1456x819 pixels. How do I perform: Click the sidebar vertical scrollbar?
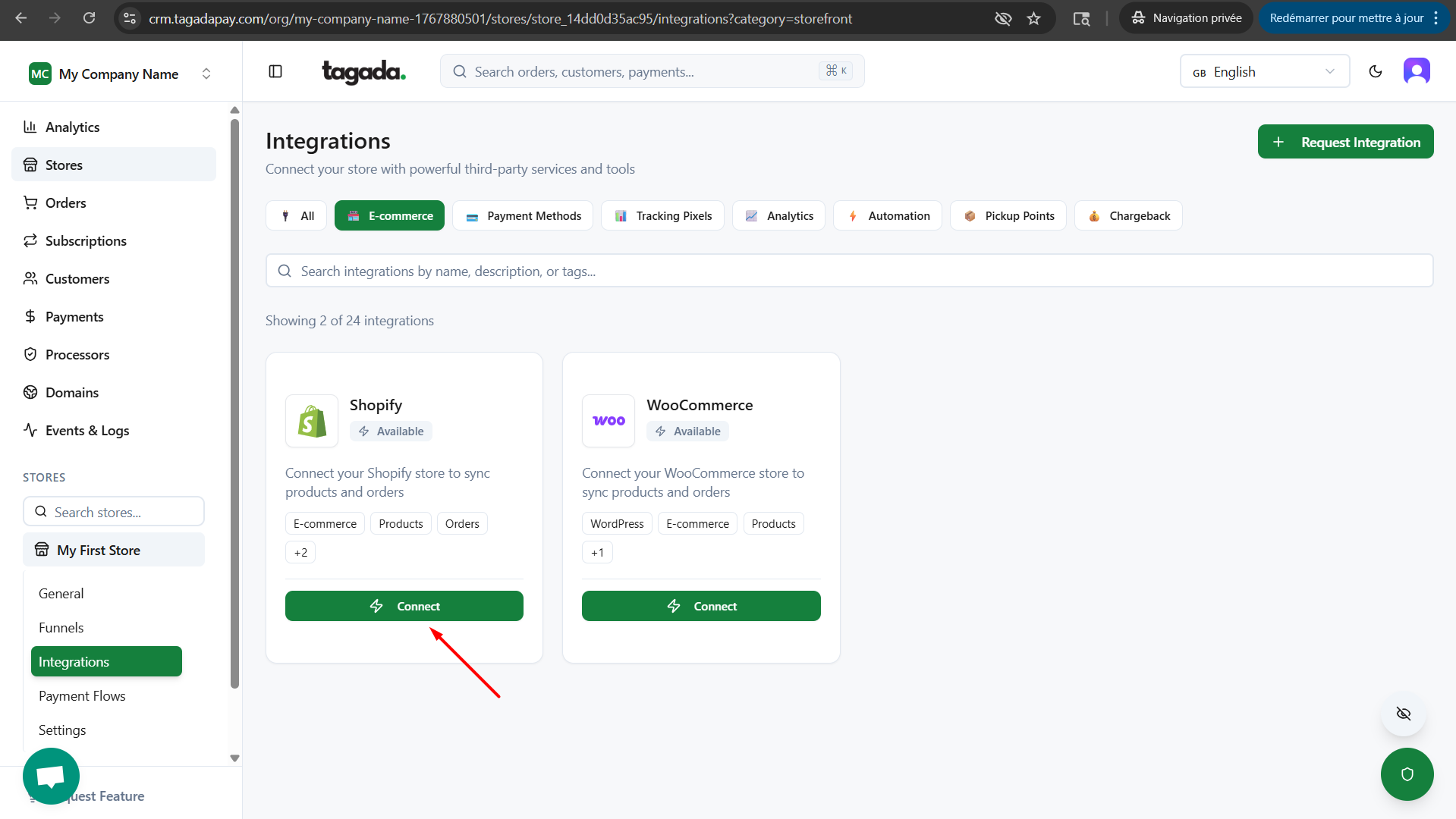click(x=234, y=402)
